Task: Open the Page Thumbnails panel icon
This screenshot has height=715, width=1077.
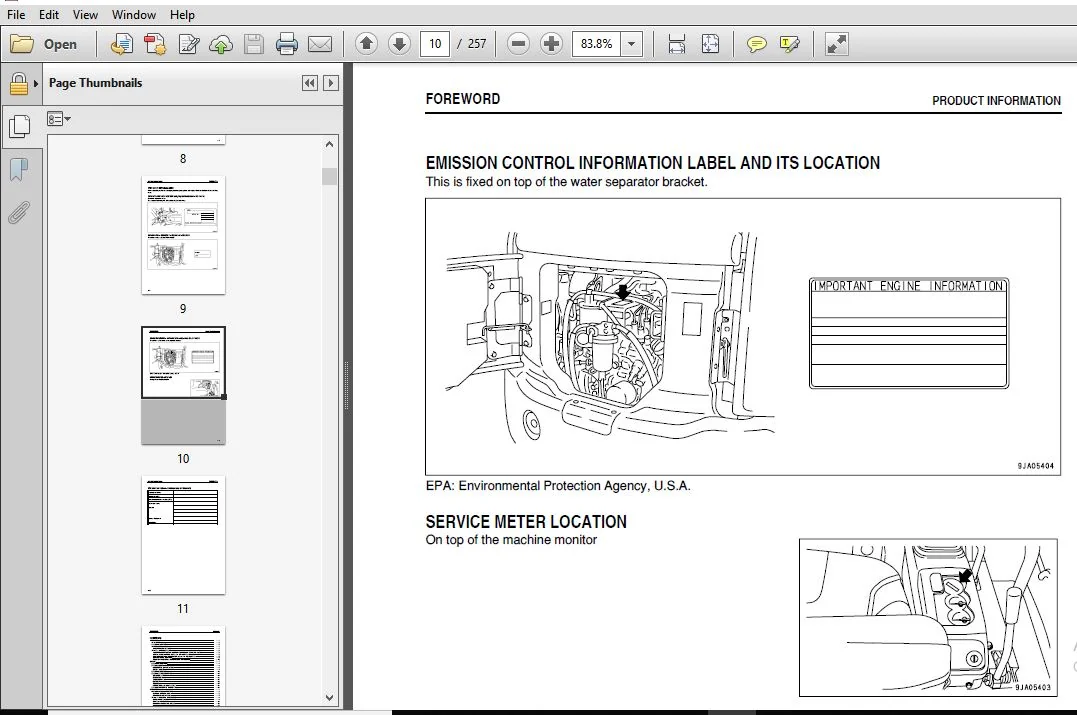Action: point(19,126)
